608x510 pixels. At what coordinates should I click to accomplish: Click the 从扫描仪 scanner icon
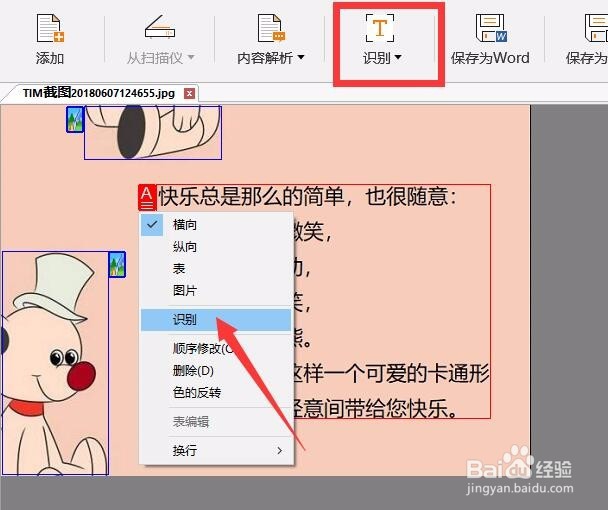pos(160,27)
